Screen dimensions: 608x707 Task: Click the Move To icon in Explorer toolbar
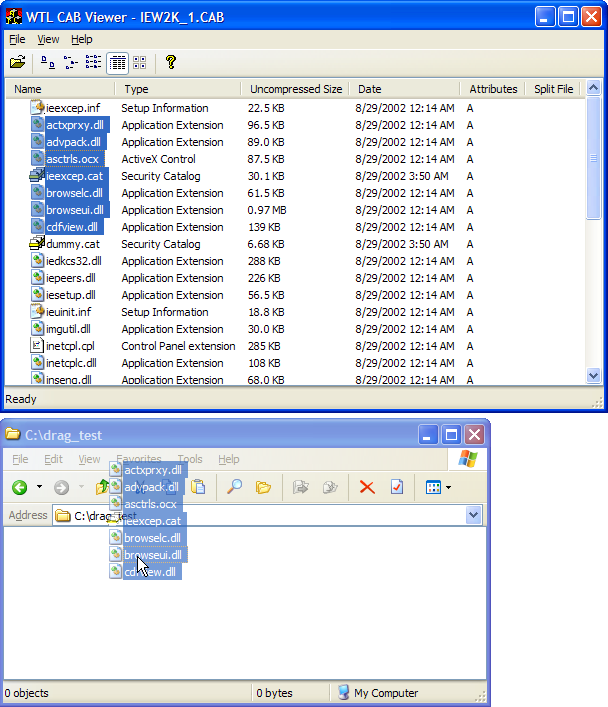[300, 487]
